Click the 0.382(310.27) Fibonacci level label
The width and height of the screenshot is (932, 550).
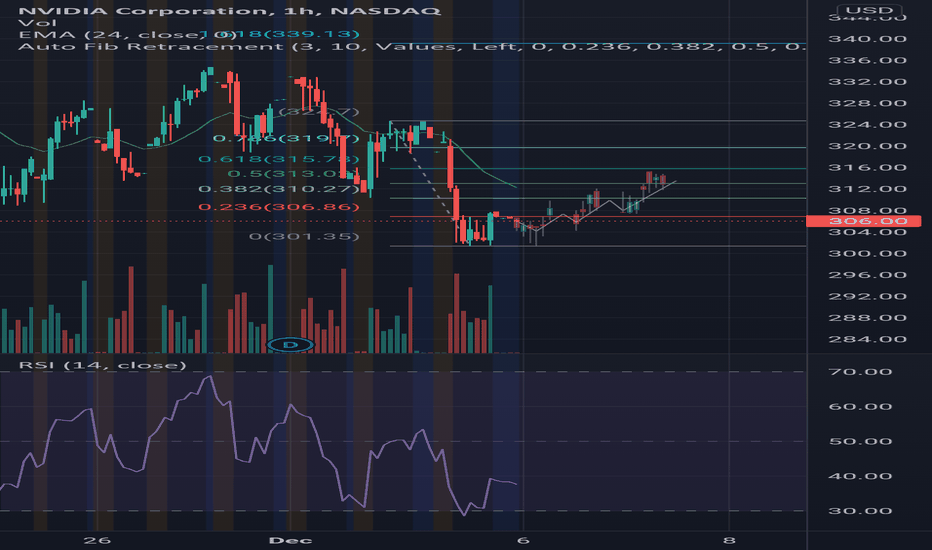tap(279, 188)
